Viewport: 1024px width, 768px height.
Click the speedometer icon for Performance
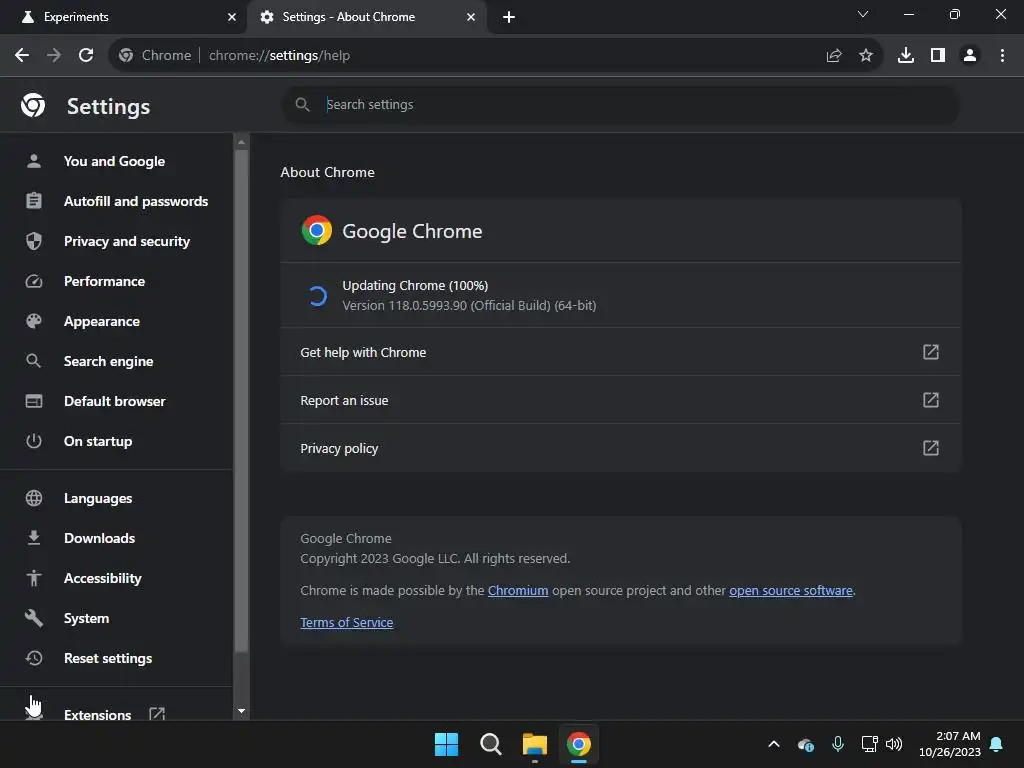click(x=34, y=281)
